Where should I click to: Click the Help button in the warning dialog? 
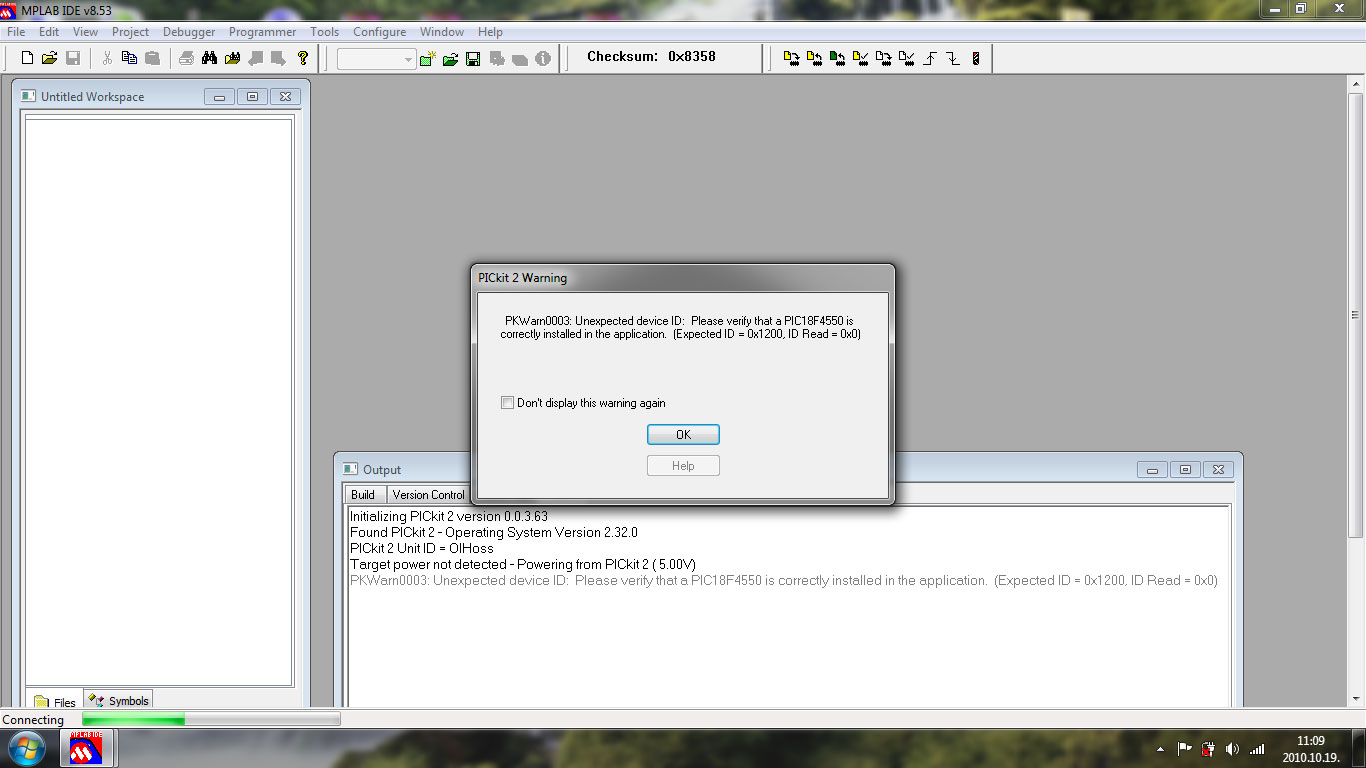pos(683,466)
